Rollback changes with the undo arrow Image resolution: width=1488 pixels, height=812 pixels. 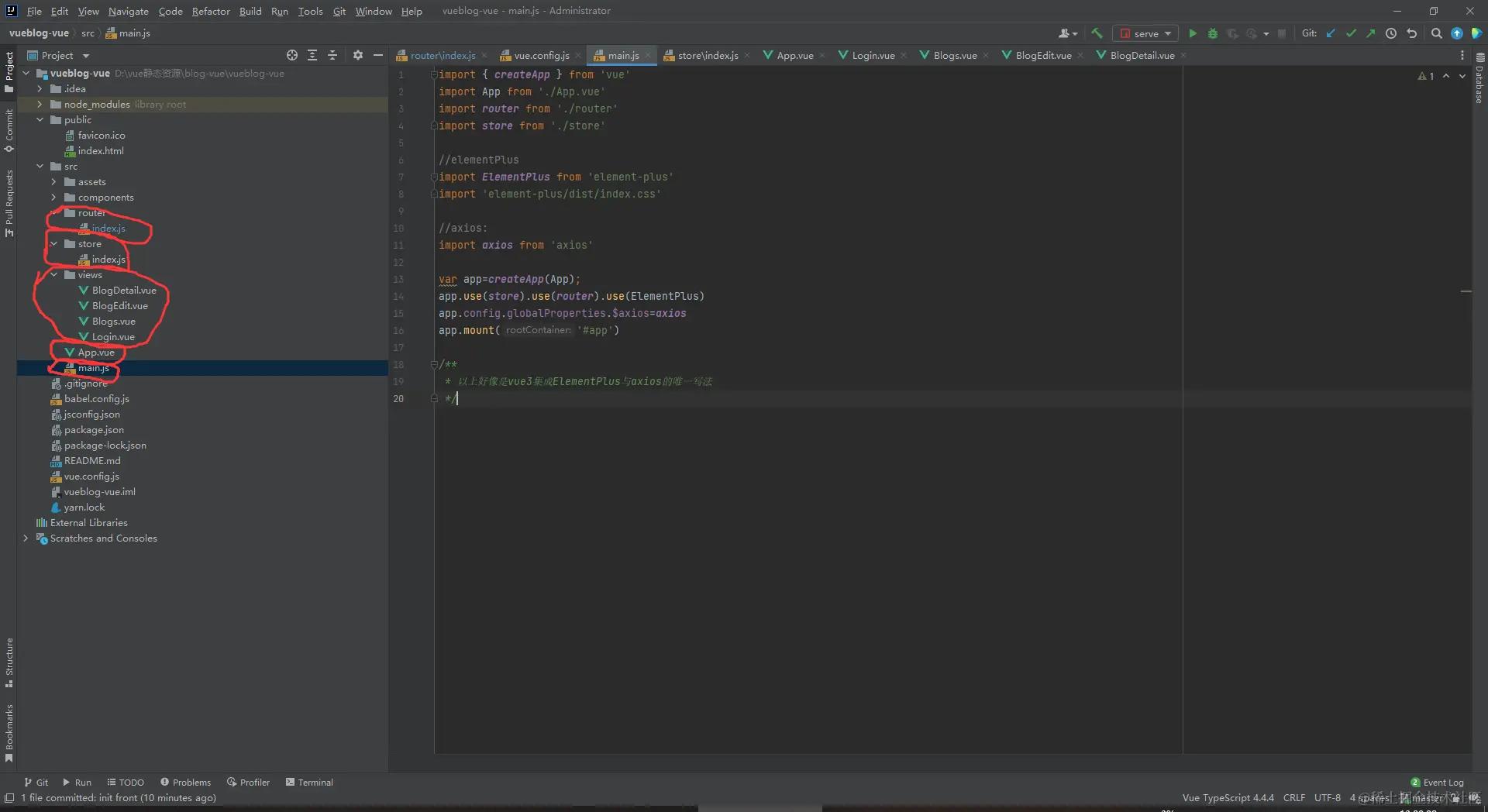[x=1411, y=33]
